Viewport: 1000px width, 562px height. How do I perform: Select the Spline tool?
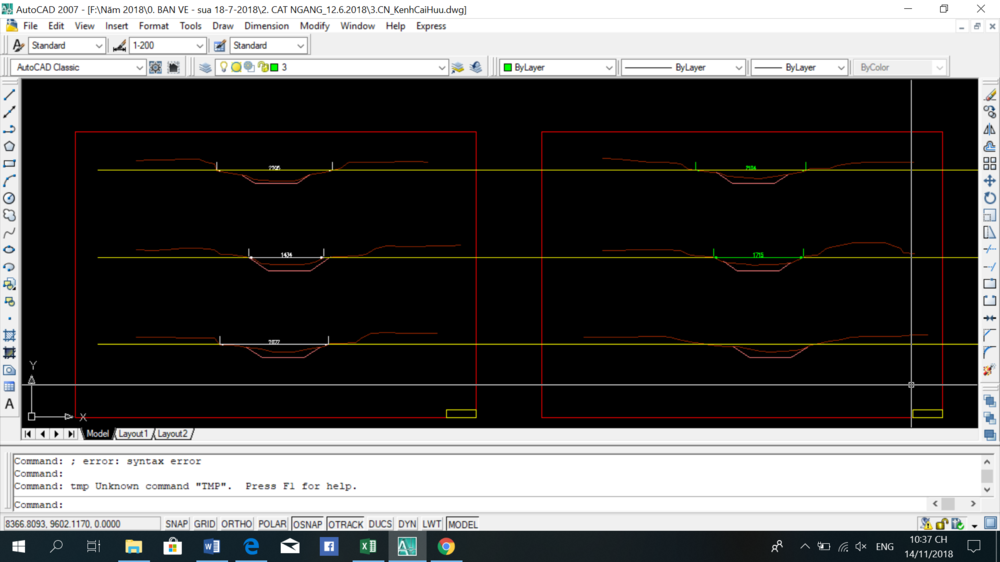coord(10,233)
